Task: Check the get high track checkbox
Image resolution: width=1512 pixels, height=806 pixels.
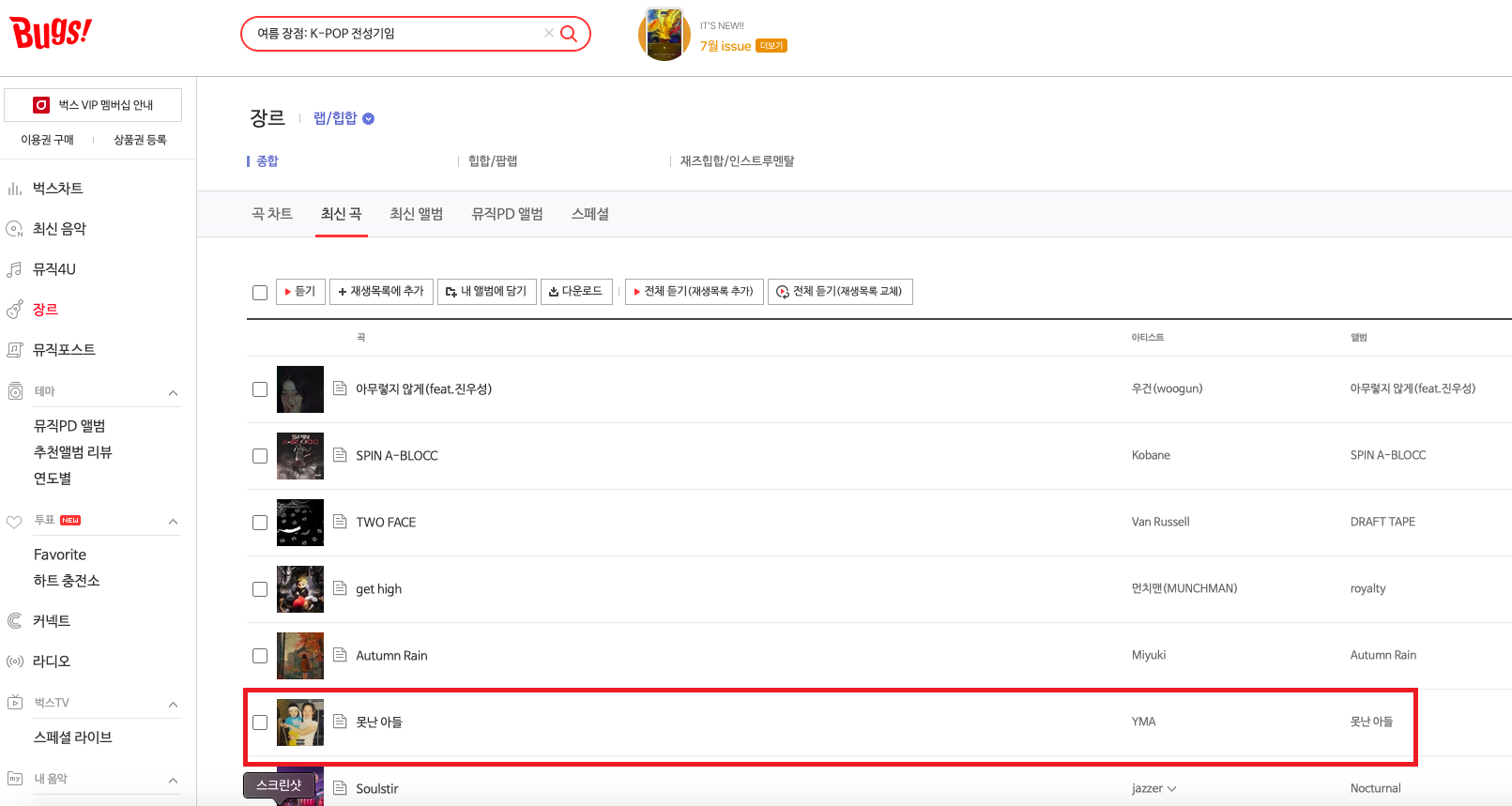Action: [x=260, y=589]
